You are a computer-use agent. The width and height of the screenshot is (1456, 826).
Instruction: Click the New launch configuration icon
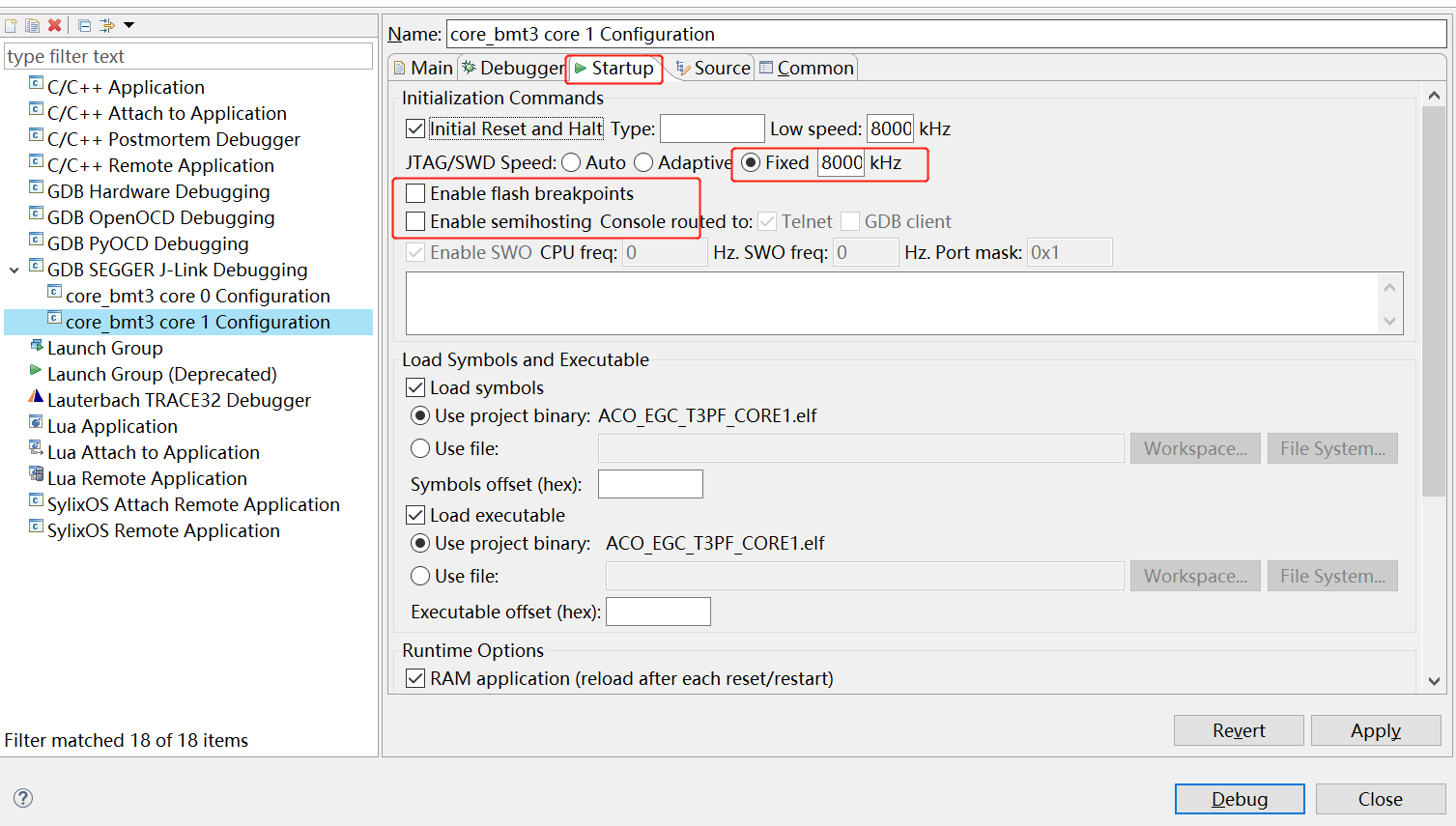11,26
